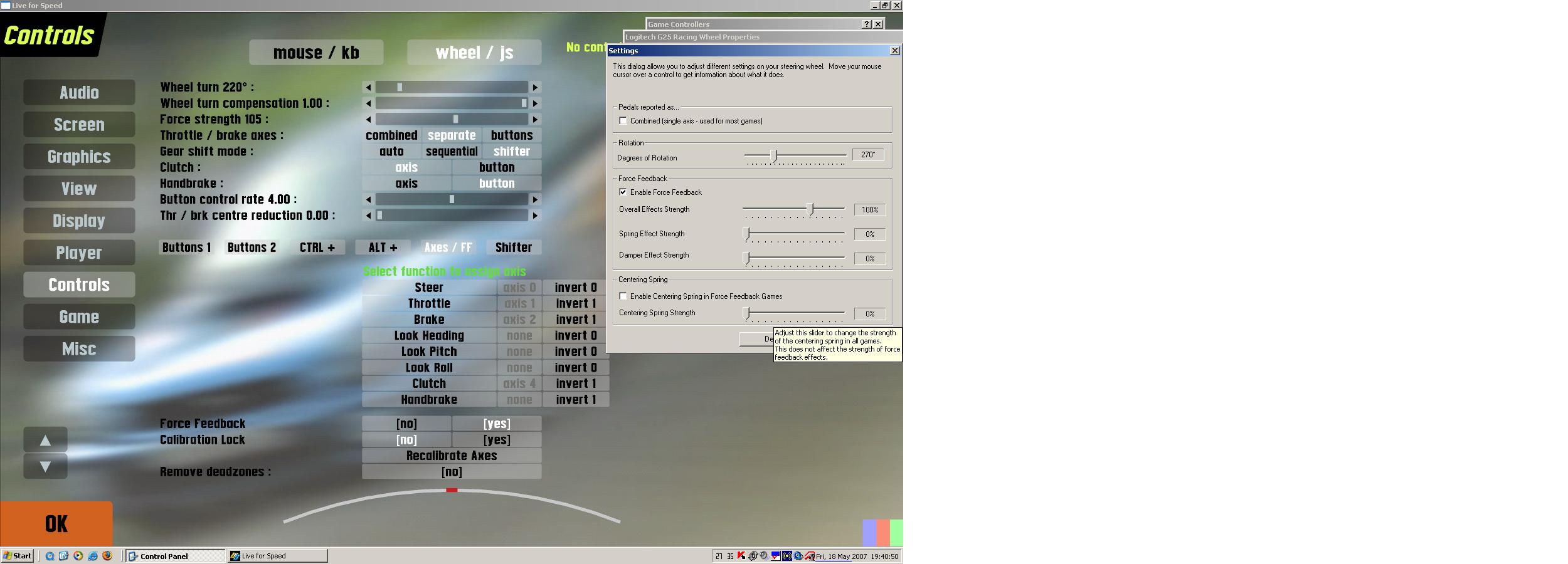Open the Windows Start menu
The image size is (1568, 564).
coord(18,556)
